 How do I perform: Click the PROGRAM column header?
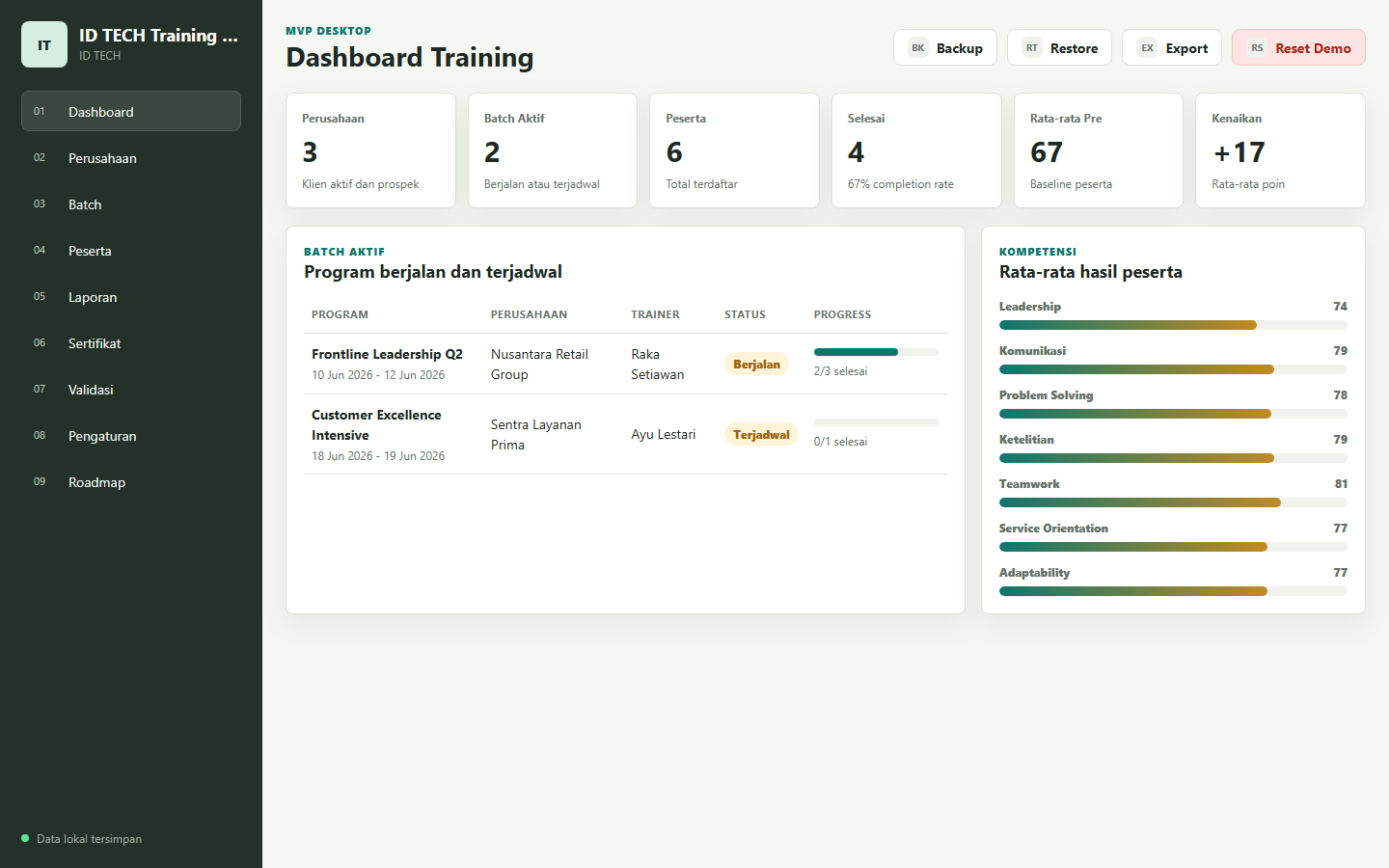tap(340, 314)
